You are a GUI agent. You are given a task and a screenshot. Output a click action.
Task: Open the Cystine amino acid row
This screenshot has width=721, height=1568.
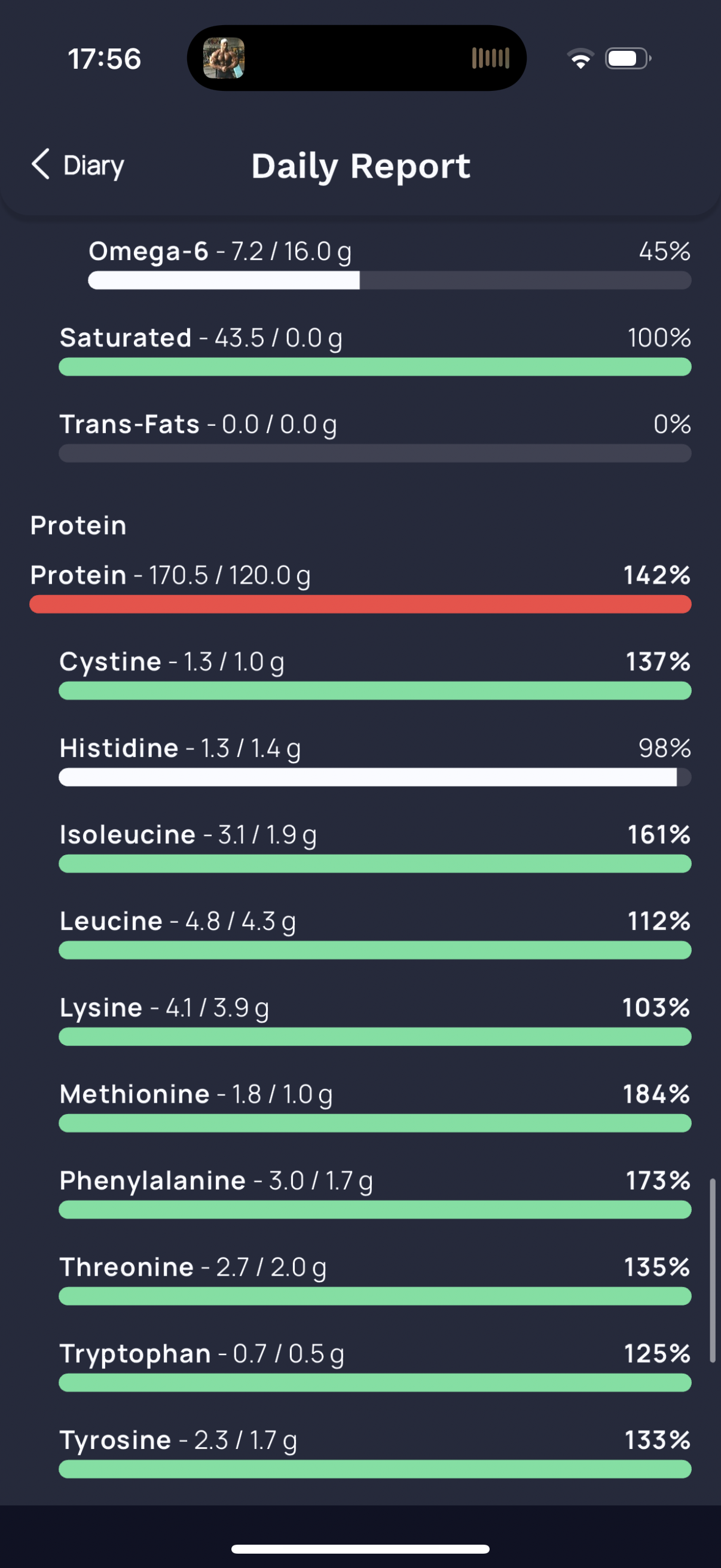pyautogui.click(x=375, y=674)
